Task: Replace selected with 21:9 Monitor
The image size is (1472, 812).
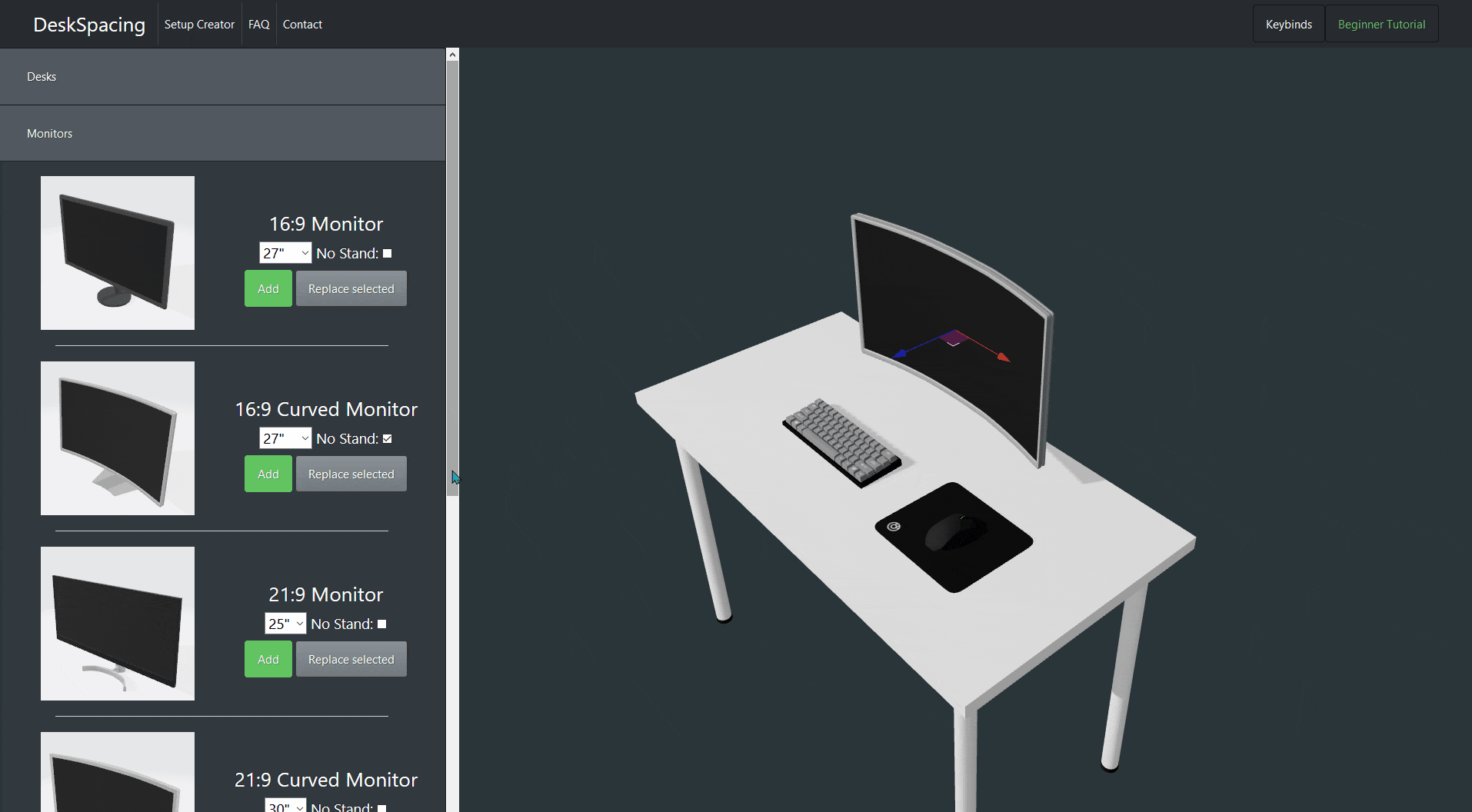Action: (351, 659)
